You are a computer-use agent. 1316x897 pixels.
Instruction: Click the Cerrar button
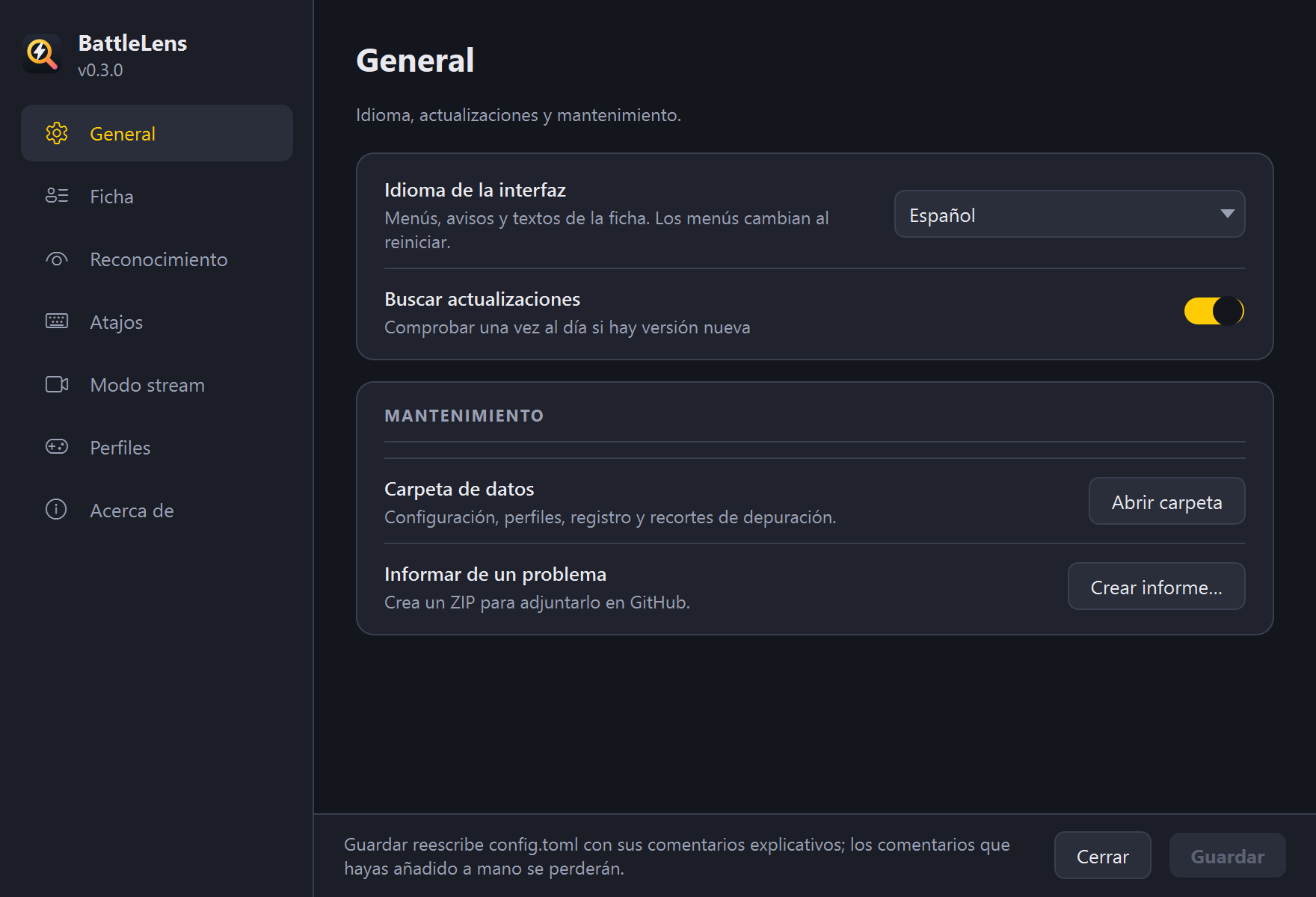point(1102,856)
